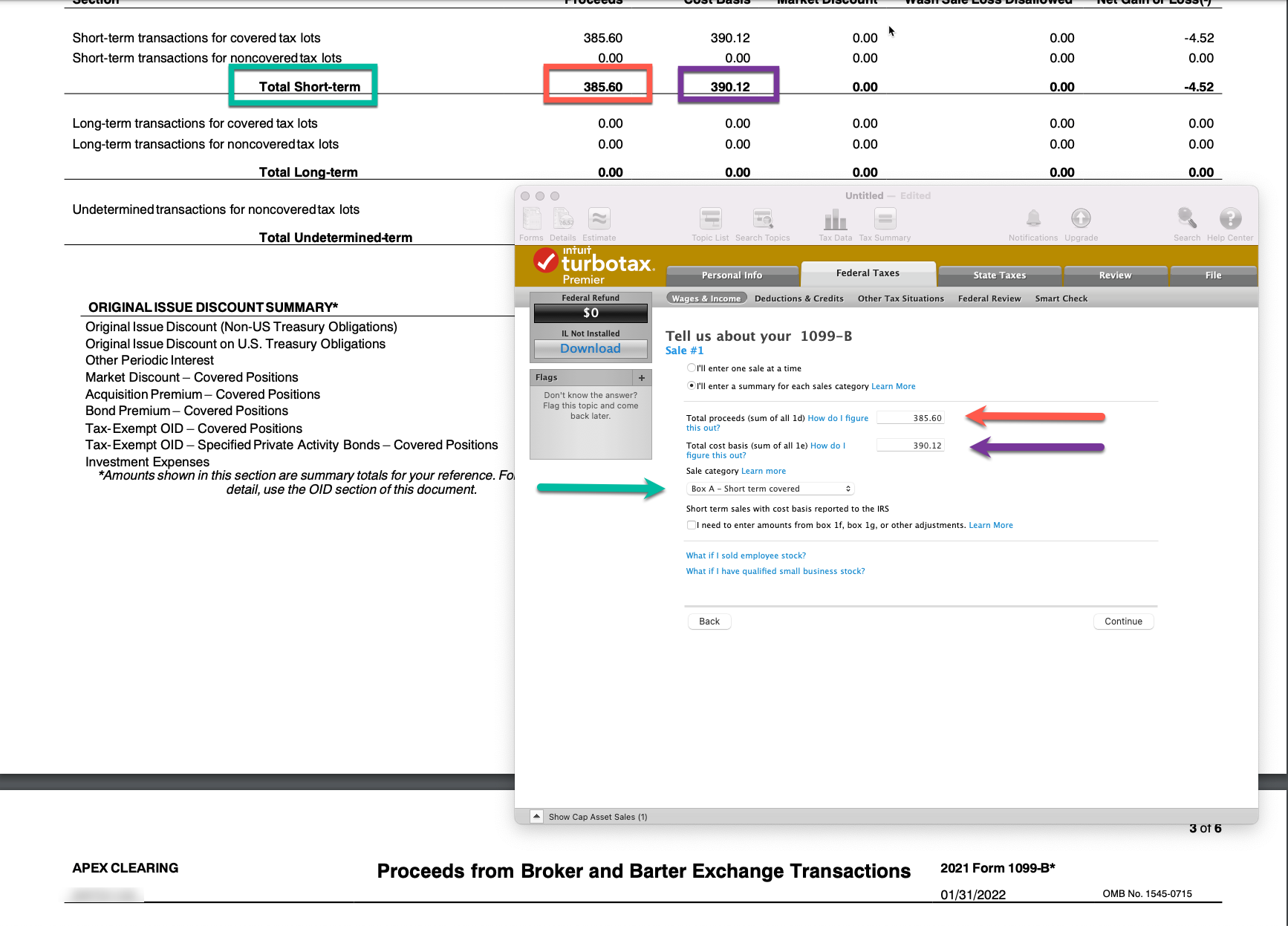This screenshot has height=926, width=1288.
Task: Launch Search Topics
Action: click(763, 222)
